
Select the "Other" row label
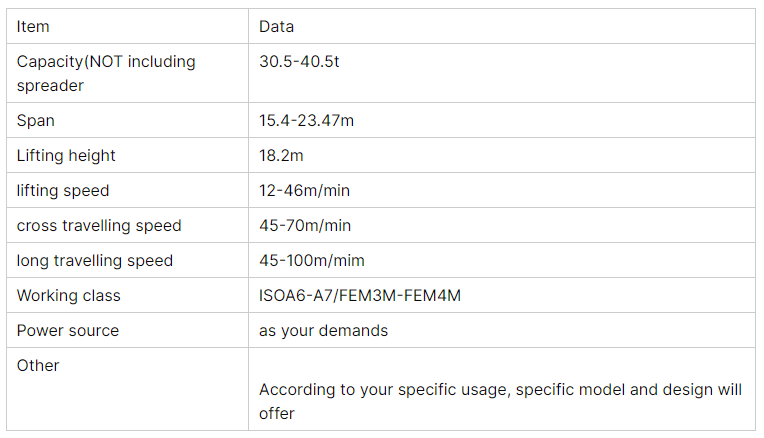[x=38, y=366]
